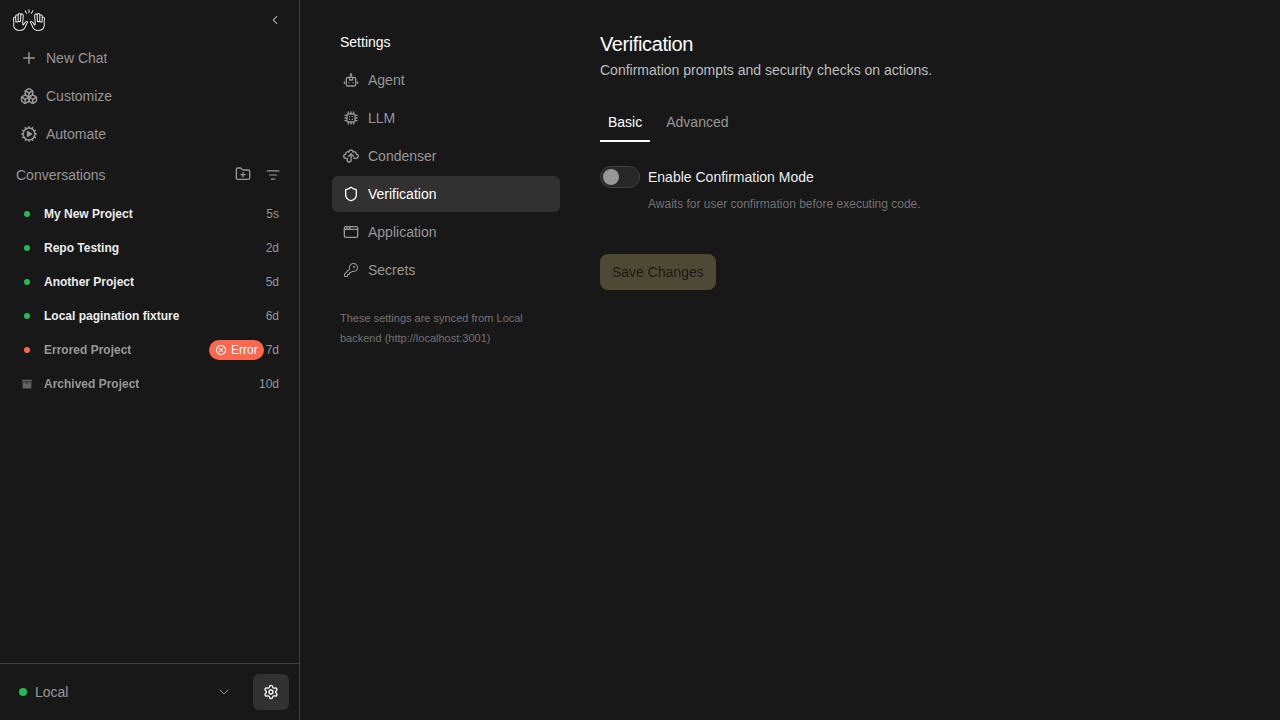The image size is (1280, 720).
Task: Click the new folder icon in Conversations
Action: (243, 174)
